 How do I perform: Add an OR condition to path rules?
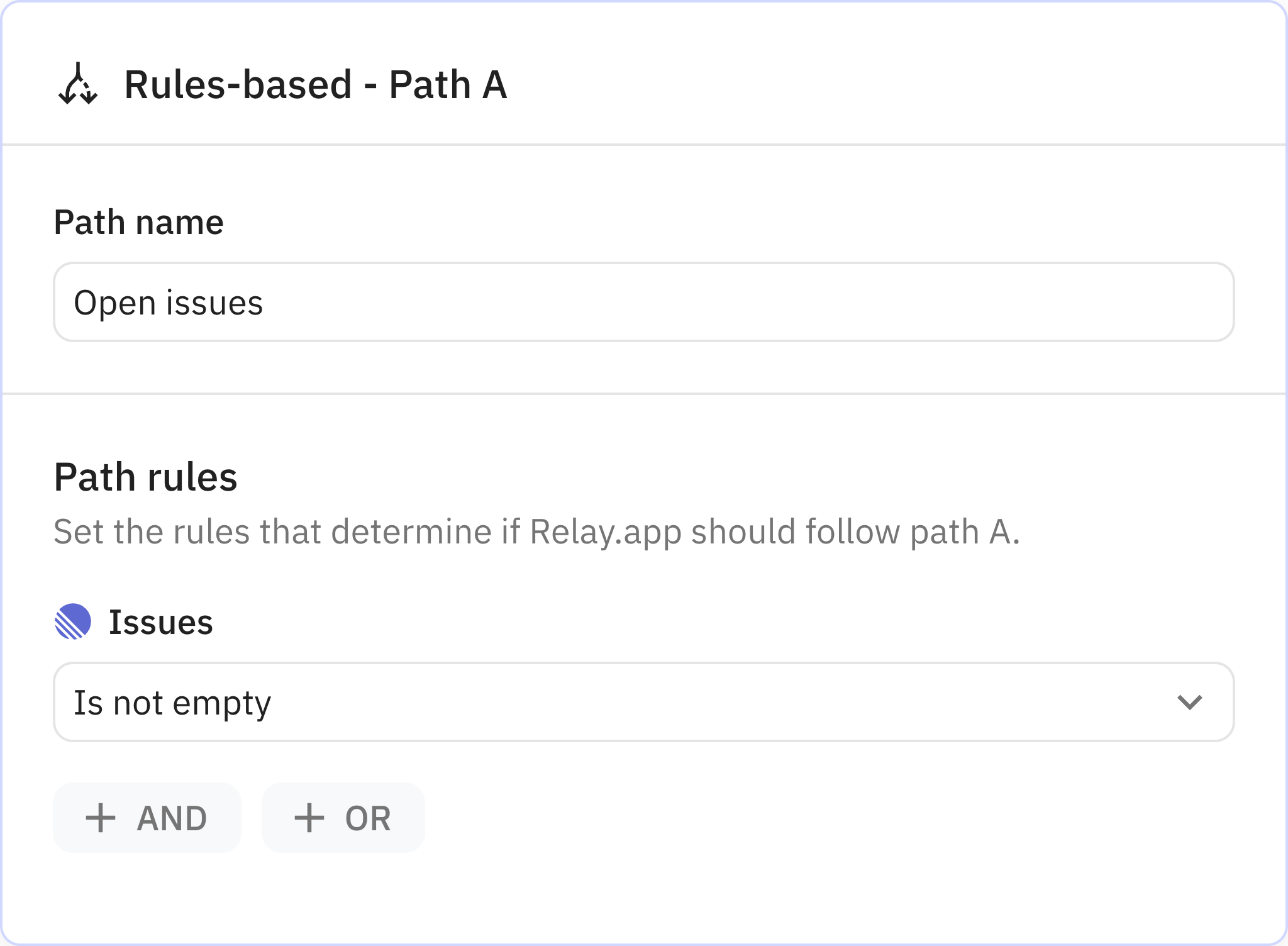point(343,818)
